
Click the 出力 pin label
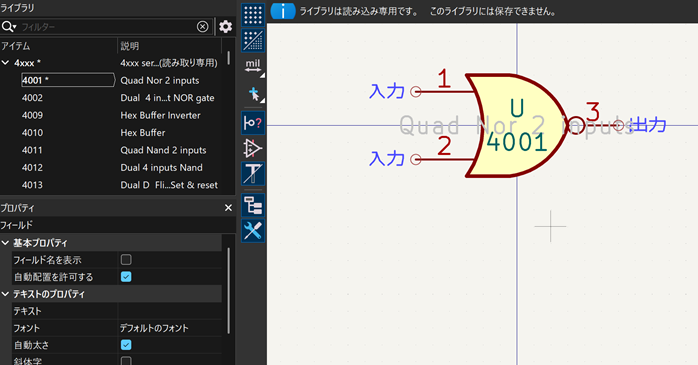[648, 125]
